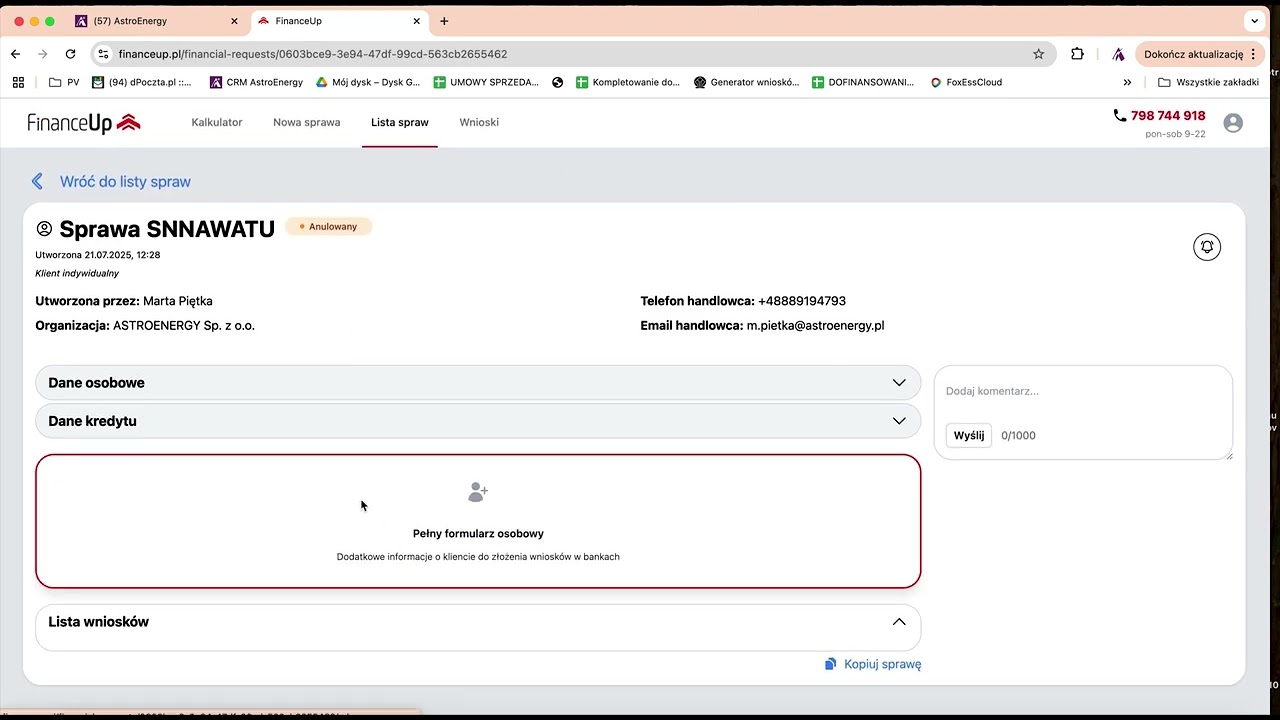The width and height of the screenshot is (1280, 720).
Task: Click the person icon beside Sprawa heading
Action: 44,229
